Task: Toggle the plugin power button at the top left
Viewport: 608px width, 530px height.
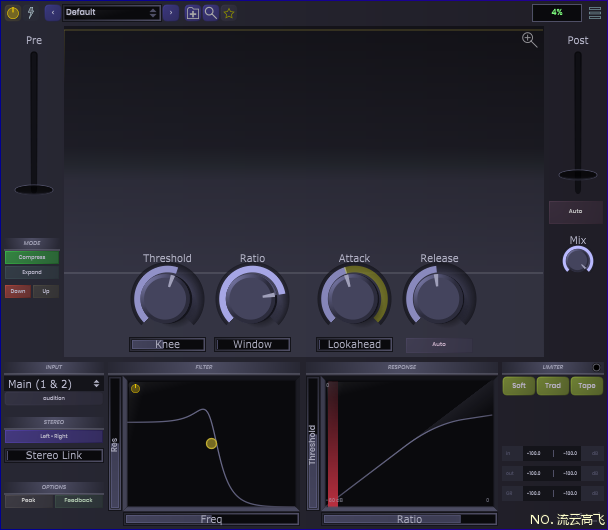Action: point(13,13)
